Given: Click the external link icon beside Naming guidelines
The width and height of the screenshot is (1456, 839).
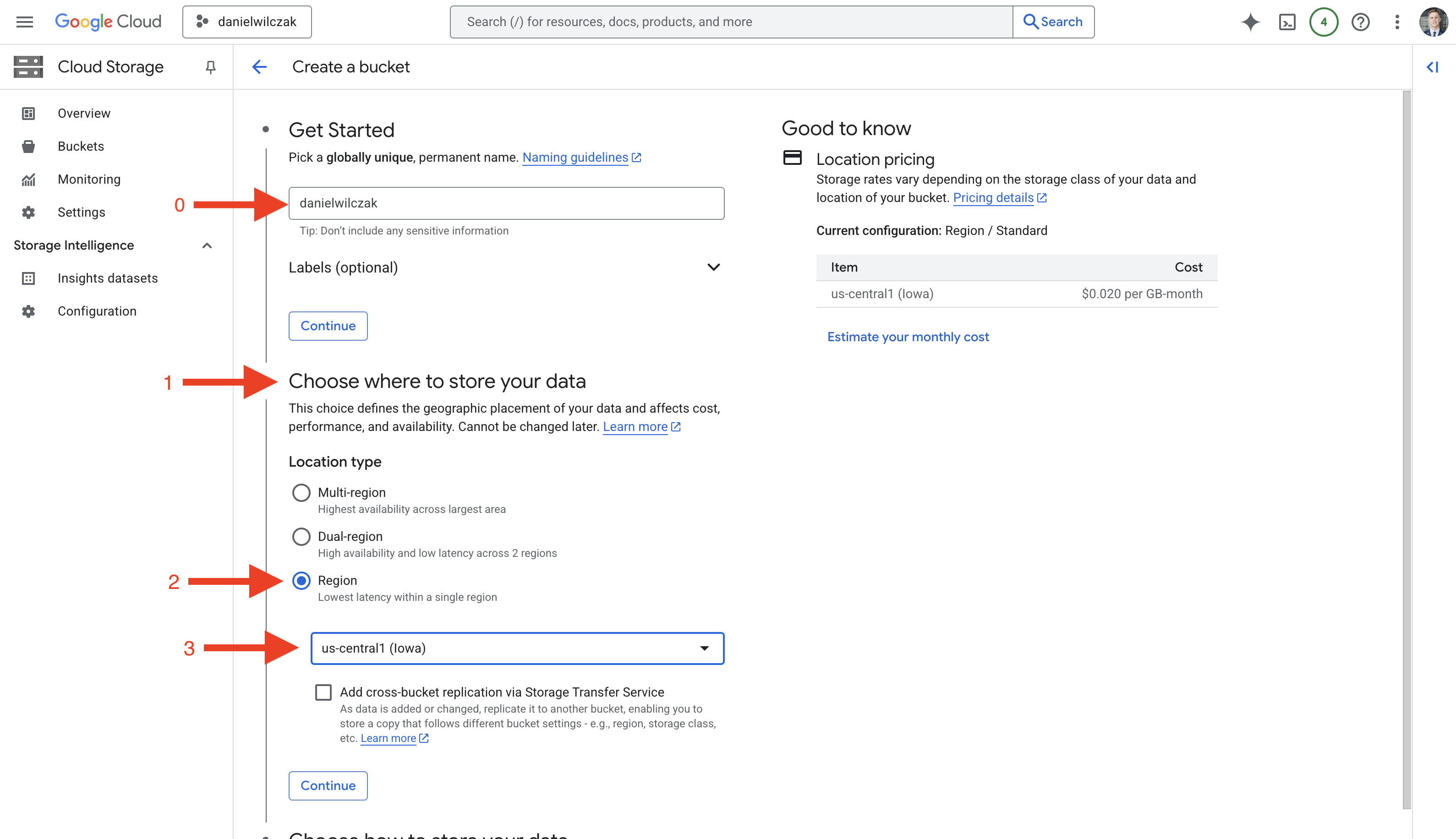Looking at the screenshot, I should point(636,158).
